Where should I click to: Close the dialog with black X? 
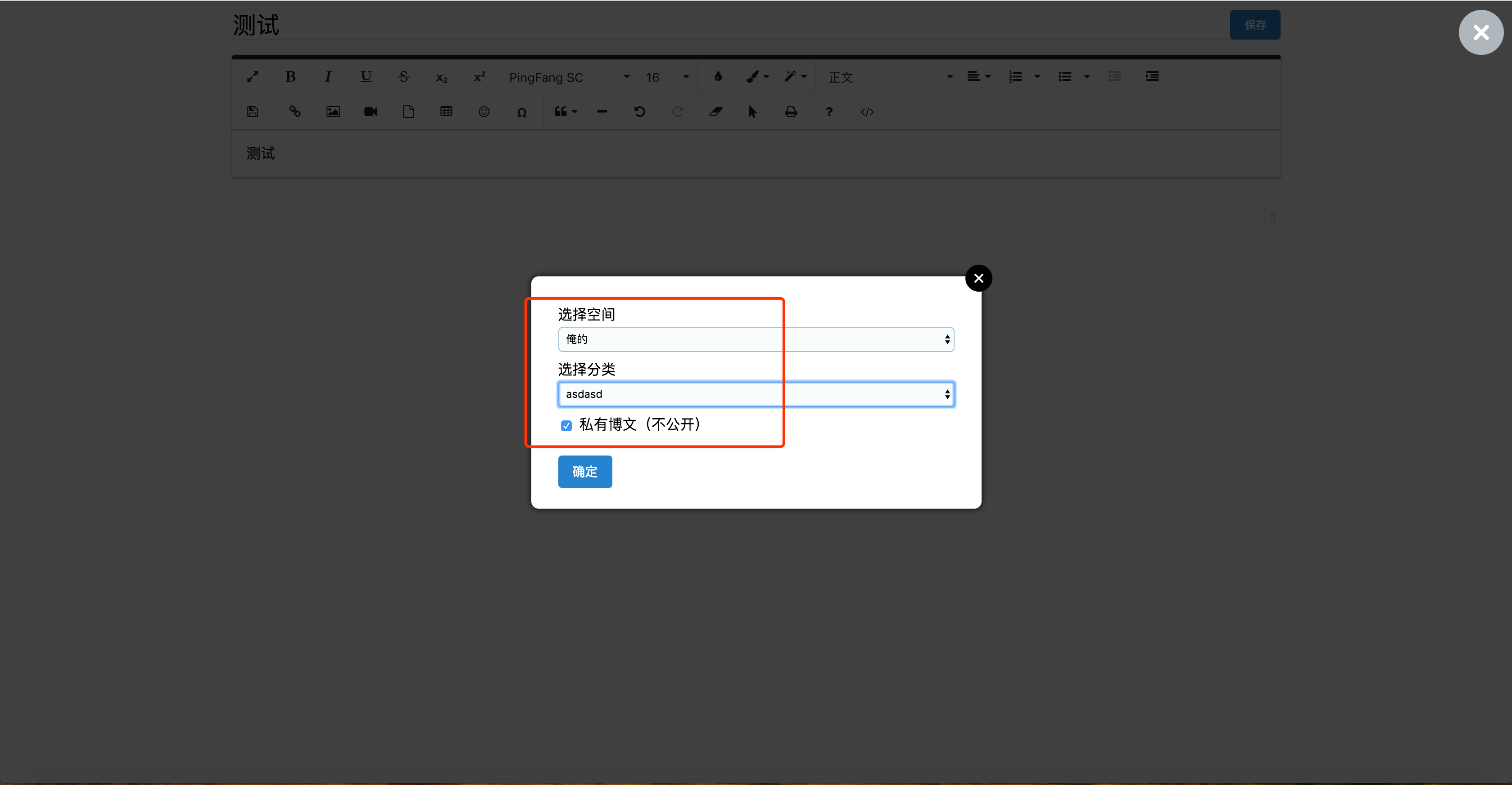pos(978,278)
